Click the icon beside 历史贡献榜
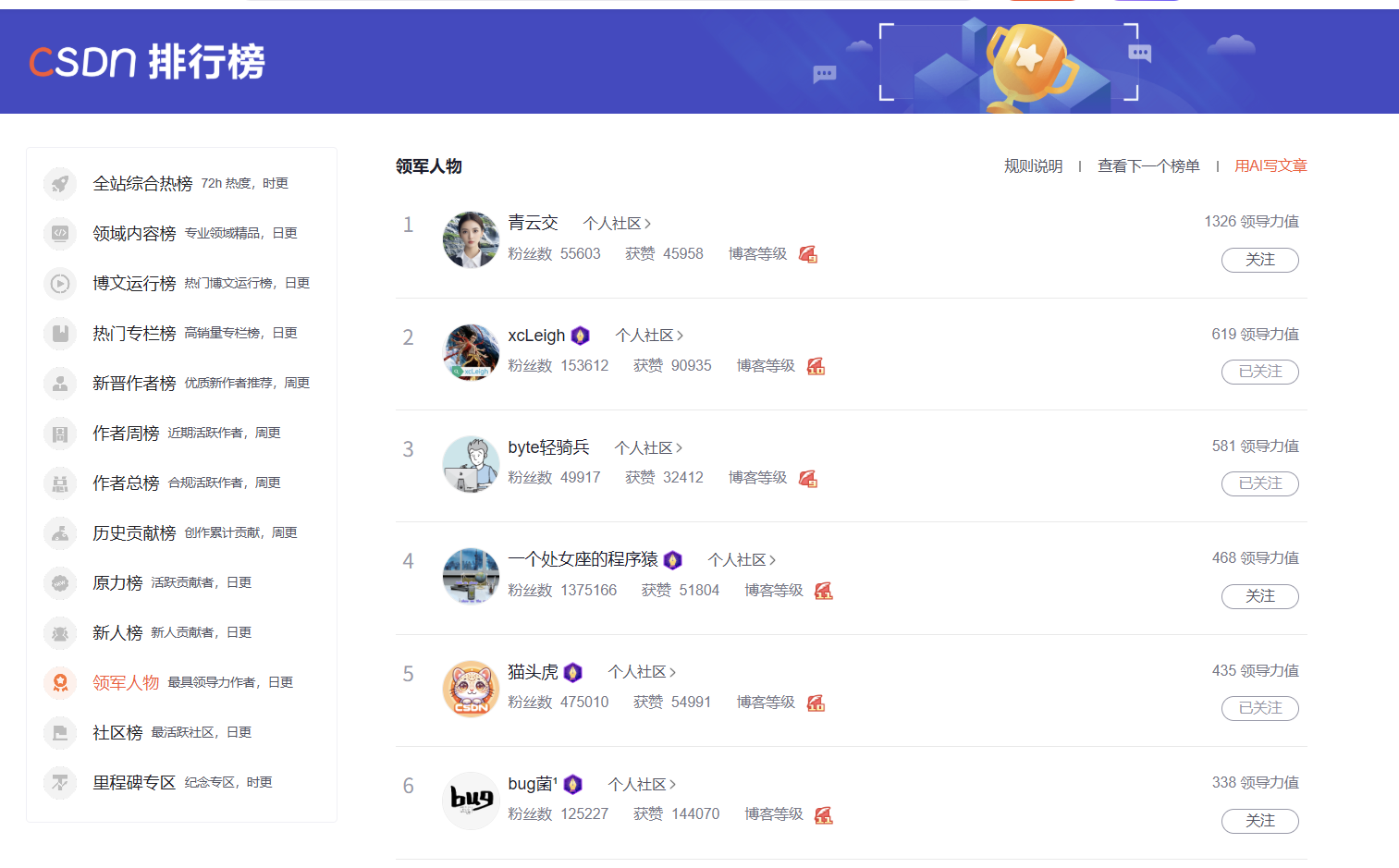 point(60,532)
